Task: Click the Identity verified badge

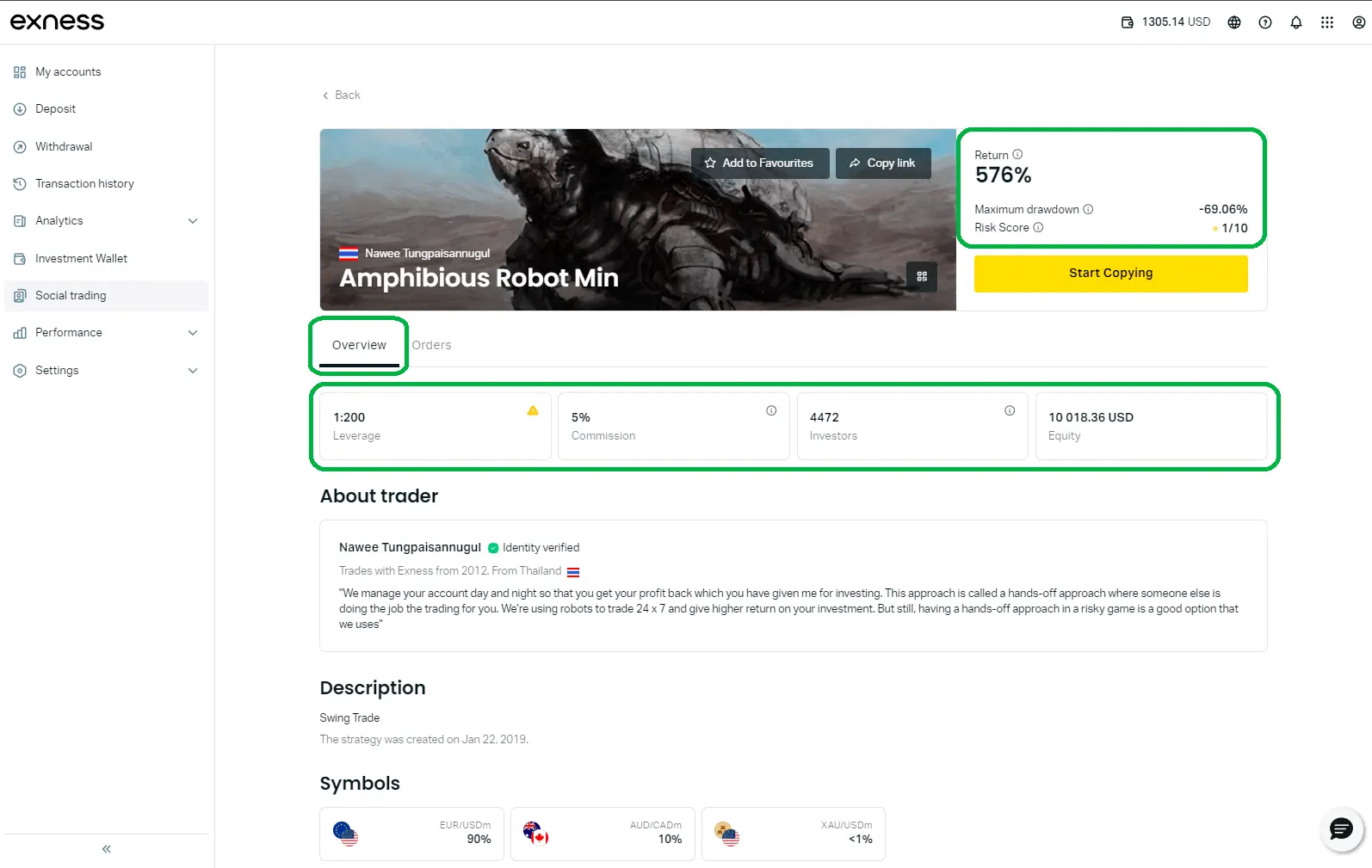Action: click(x=534, y=548)
